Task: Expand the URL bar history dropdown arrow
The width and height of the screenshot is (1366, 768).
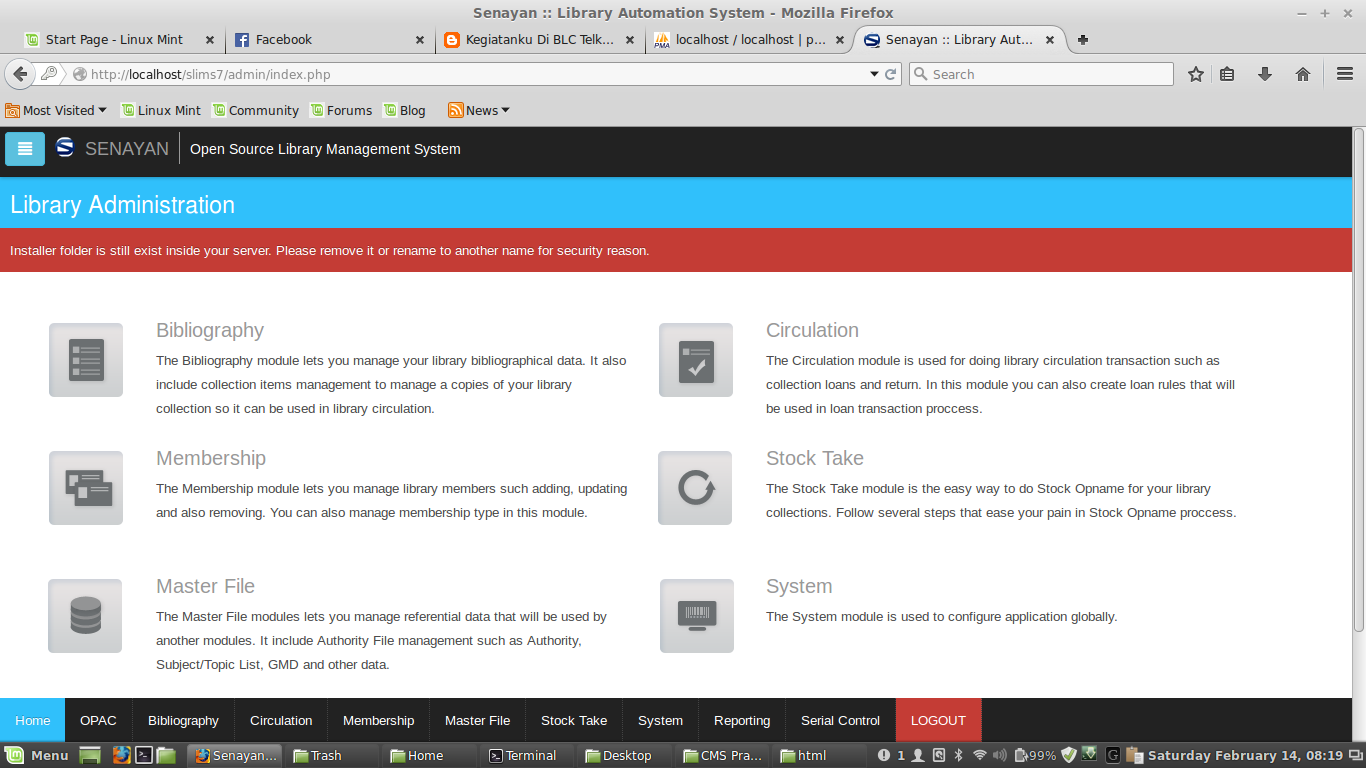Action: pyautogui.click(x=874, y=73)
